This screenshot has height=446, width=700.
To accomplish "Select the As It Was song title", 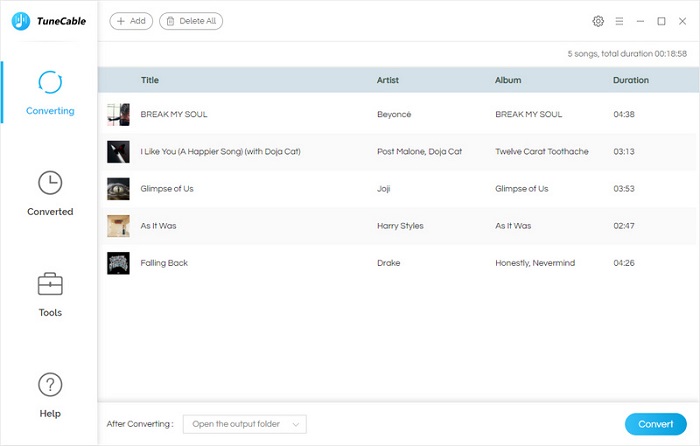I will [x=158, y=225].
